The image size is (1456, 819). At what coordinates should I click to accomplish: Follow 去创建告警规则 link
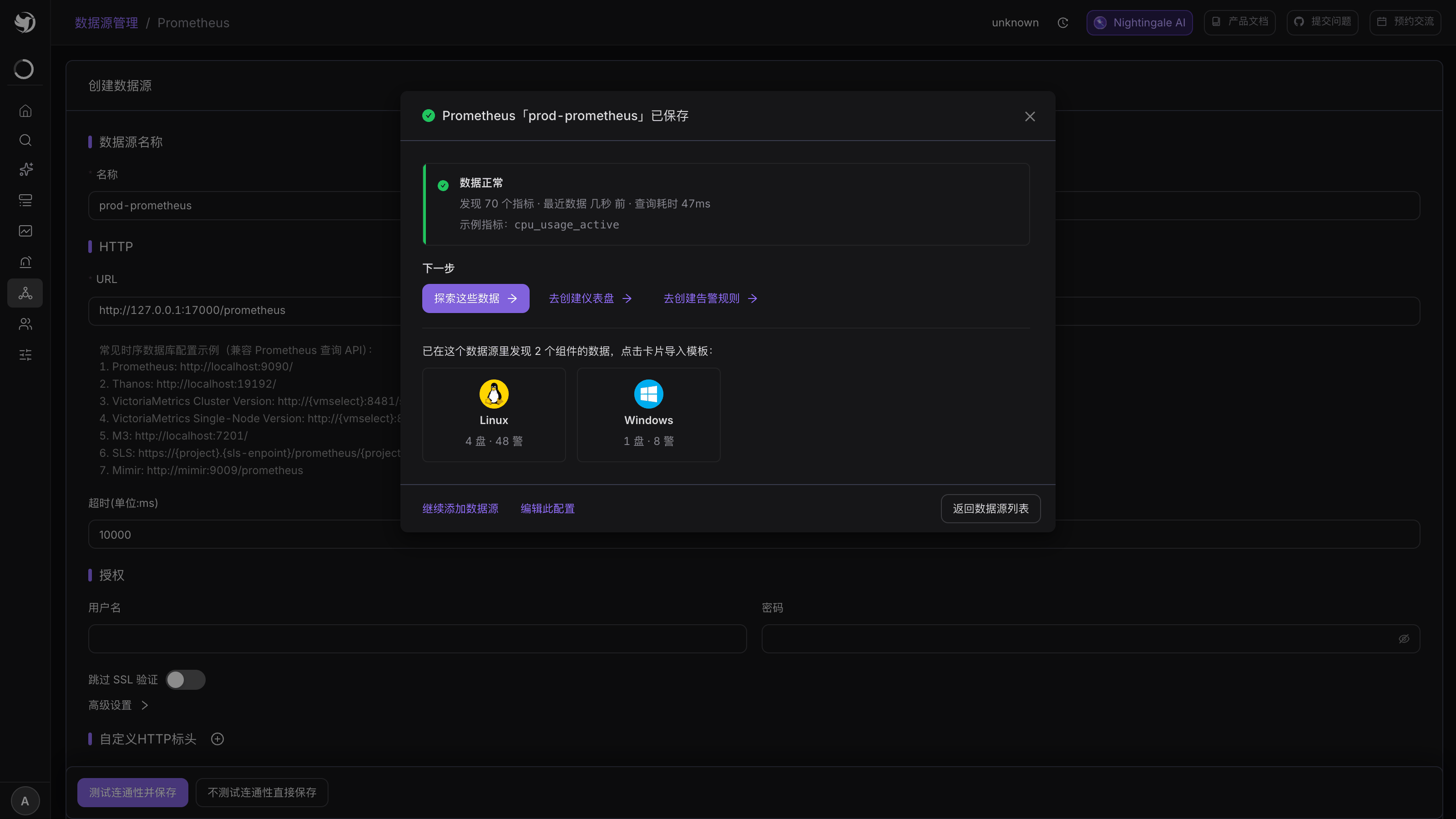(x=710, y=298)
